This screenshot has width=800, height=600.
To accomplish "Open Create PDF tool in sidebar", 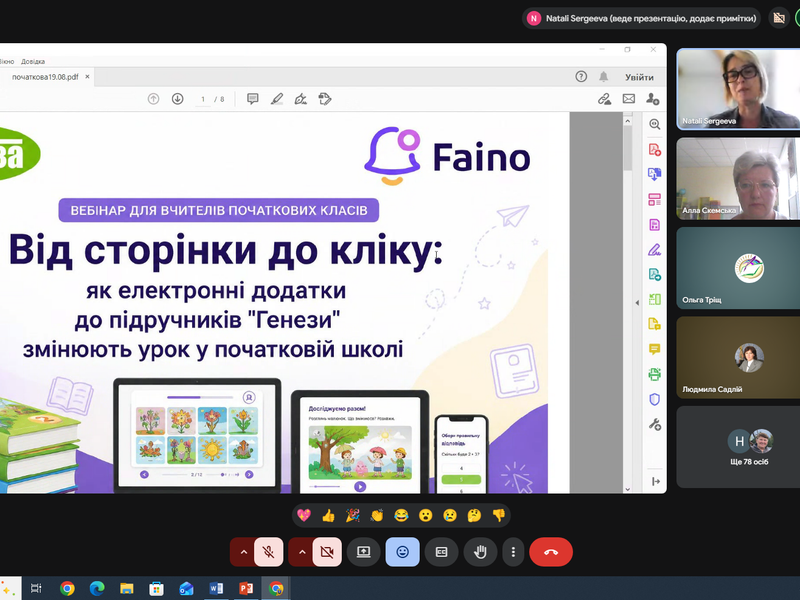I will coord(655,149).
